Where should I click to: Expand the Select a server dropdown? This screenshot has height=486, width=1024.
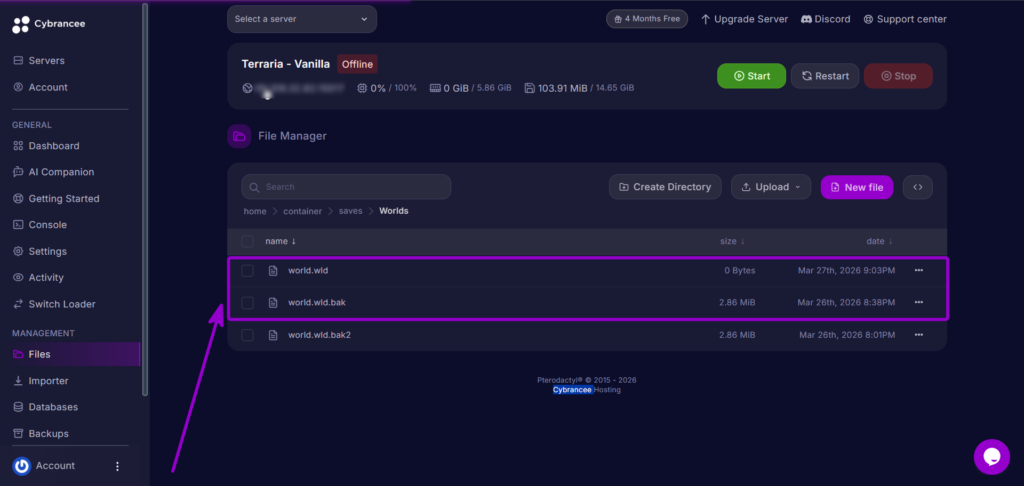point(302,19)
